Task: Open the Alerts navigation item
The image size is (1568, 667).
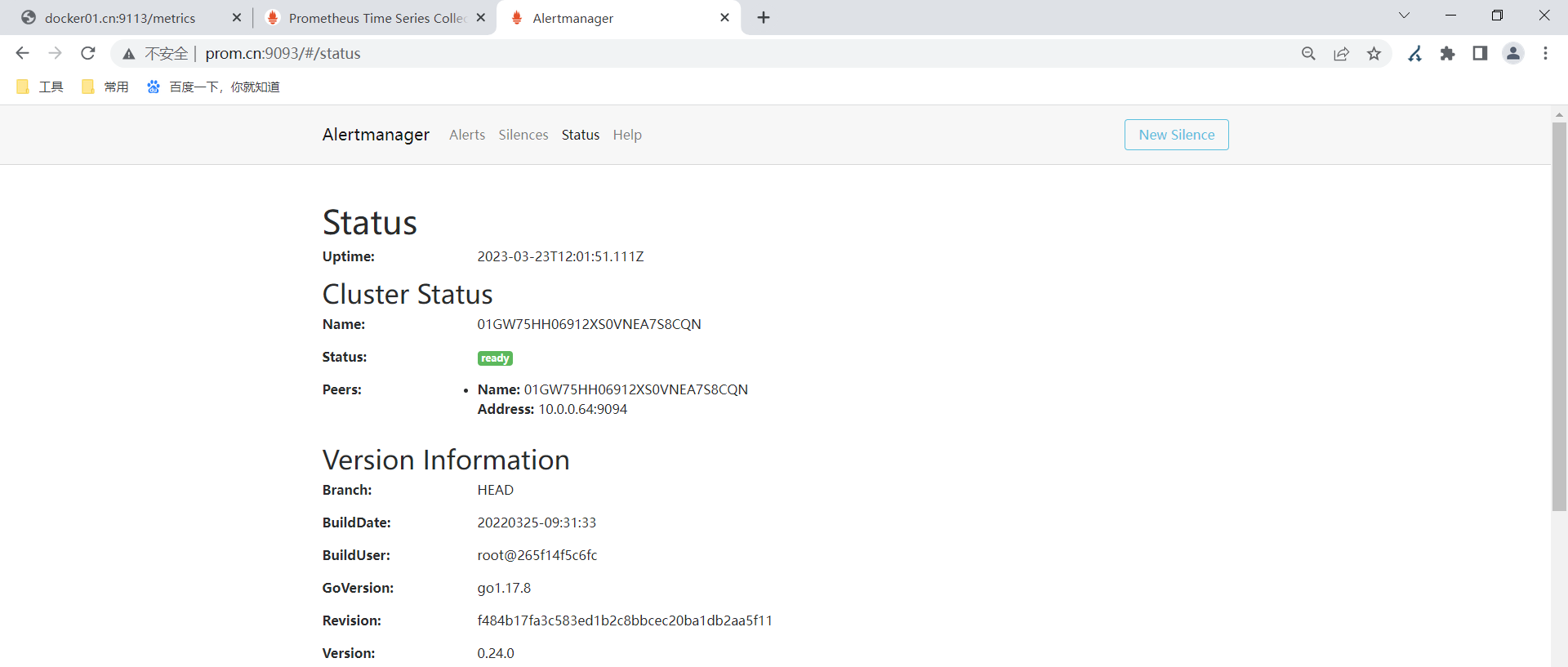Action: tap(467, 135)
